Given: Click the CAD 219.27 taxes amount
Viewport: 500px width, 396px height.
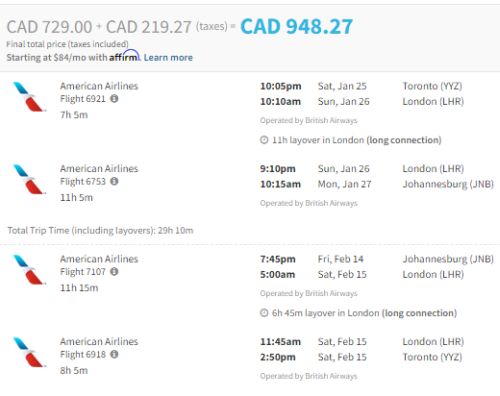Looking at the screenshot, I should pos(149,27).
